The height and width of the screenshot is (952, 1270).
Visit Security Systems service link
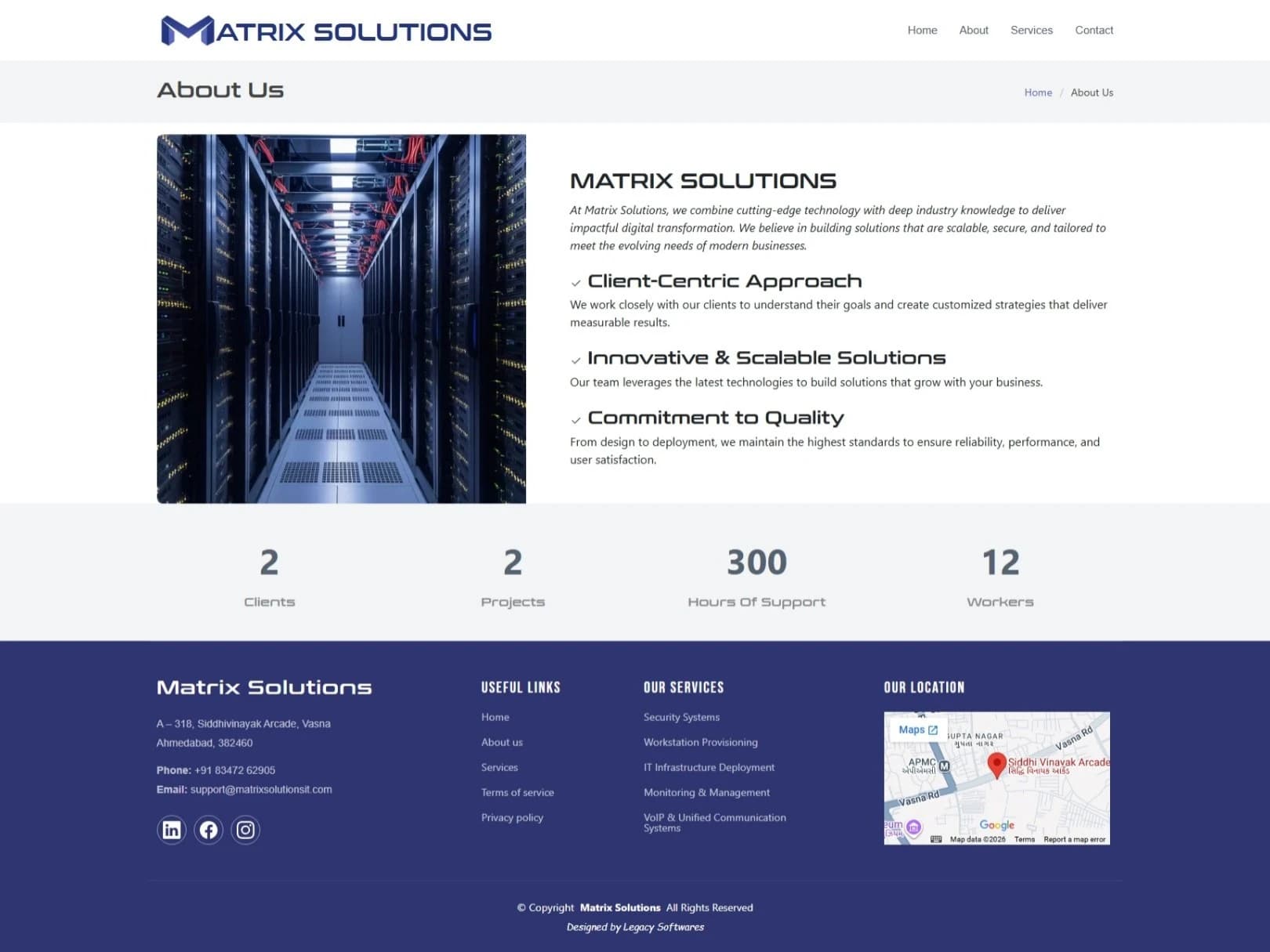pyautogui.click(x=681, y=717)
